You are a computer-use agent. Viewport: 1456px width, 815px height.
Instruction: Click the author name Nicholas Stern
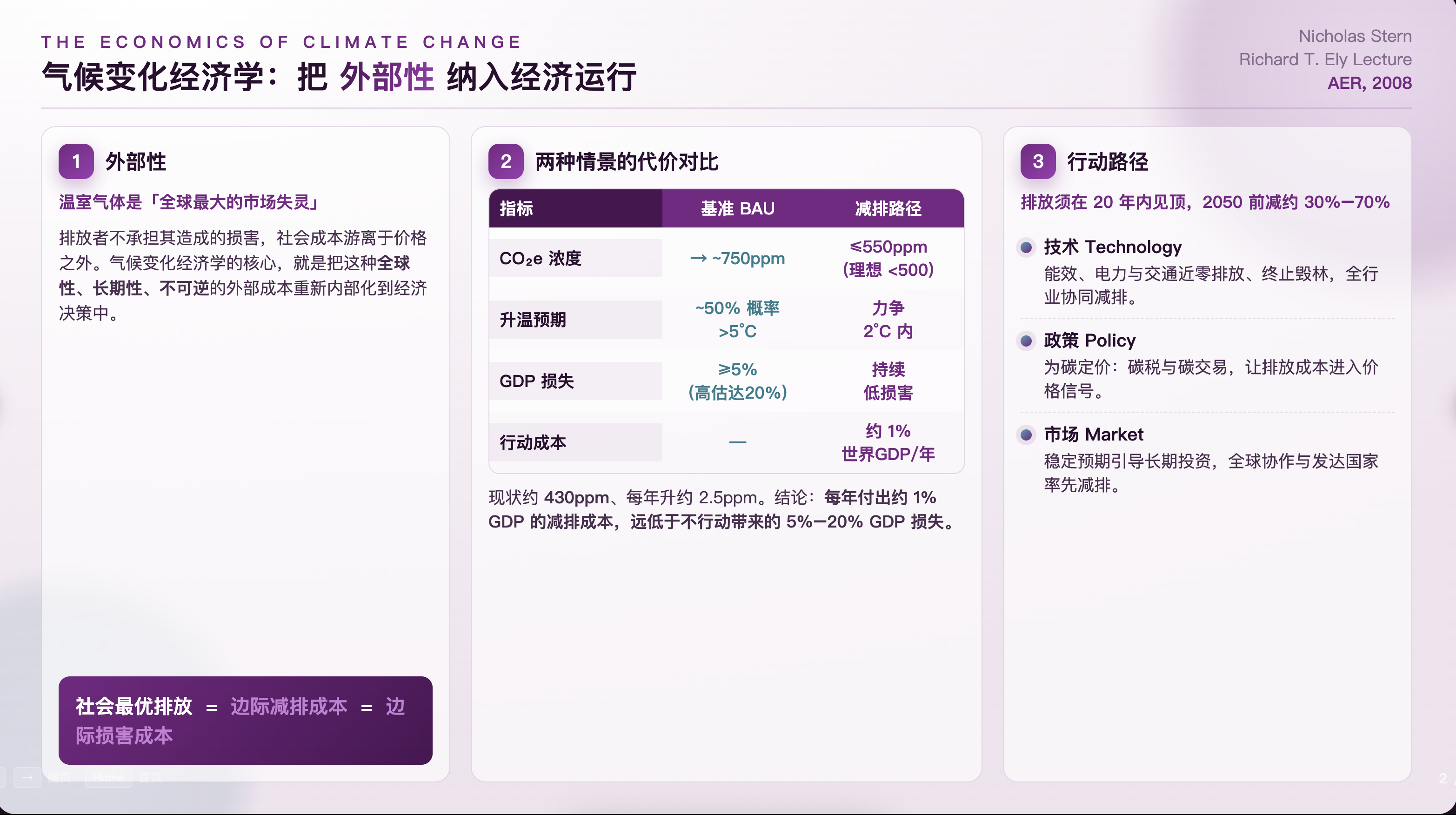[1355, 36]
